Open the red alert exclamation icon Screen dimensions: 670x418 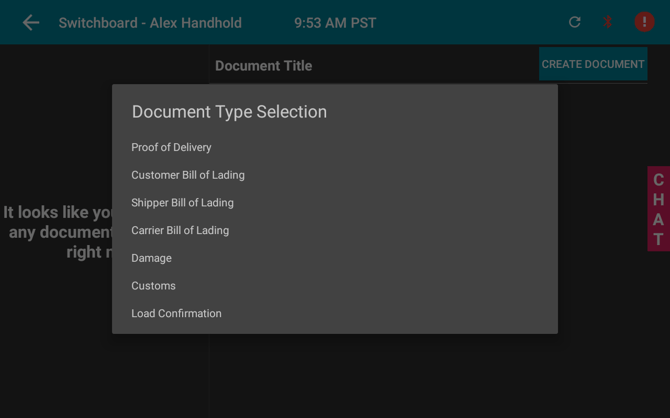click(x=644, y=22)
